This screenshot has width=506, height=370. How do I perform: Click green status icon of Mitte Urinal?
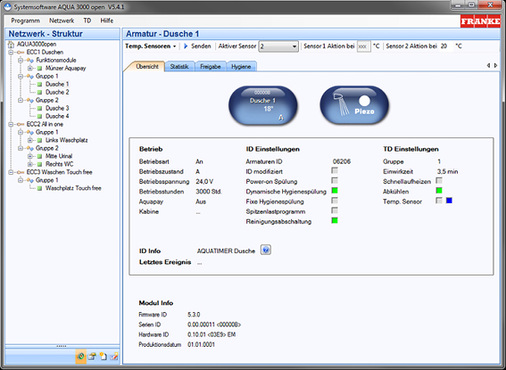point(40,156)
